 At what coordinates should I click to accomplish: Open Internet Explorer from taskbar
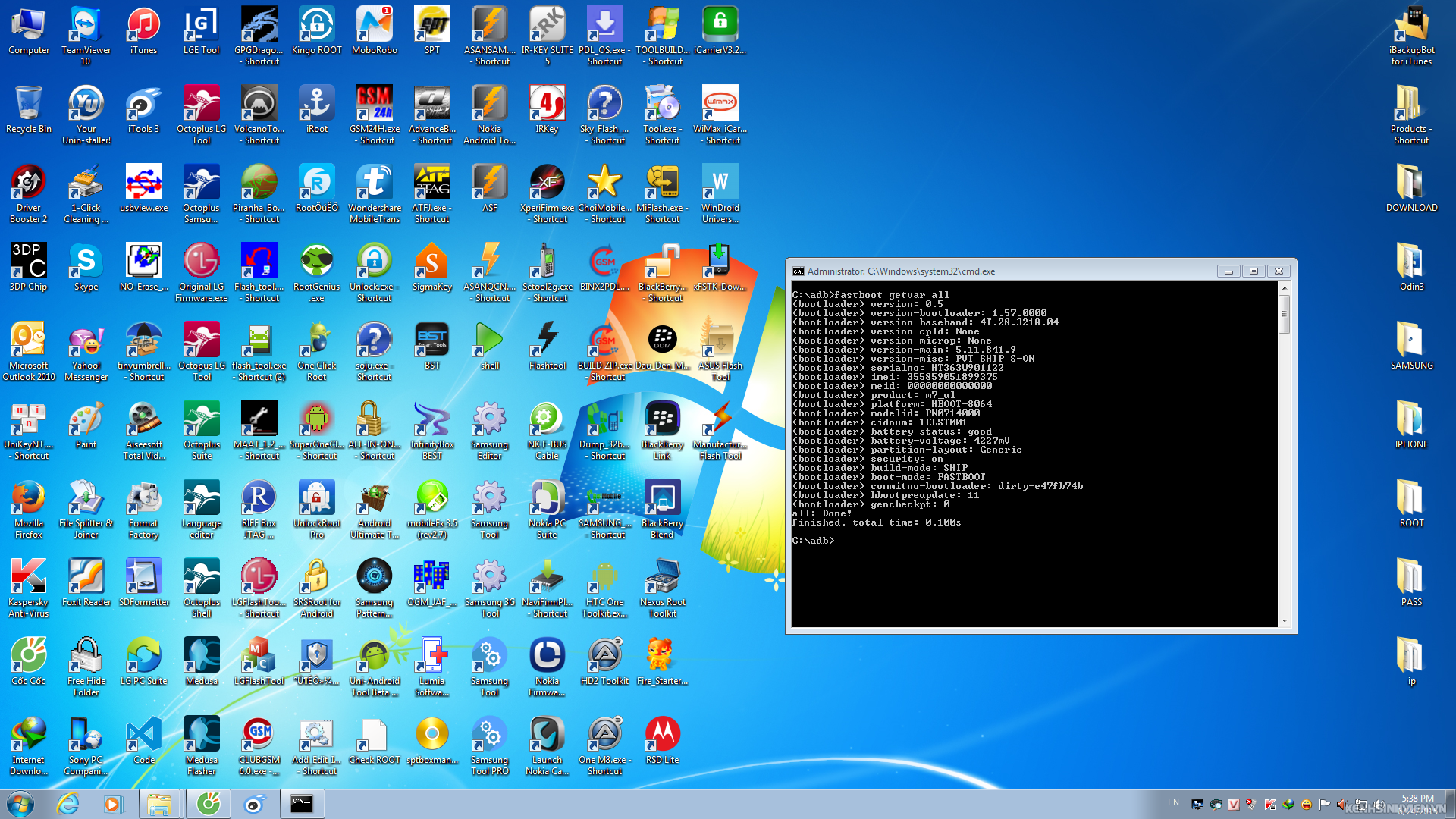pyautogui.click(x=68, y=804)
